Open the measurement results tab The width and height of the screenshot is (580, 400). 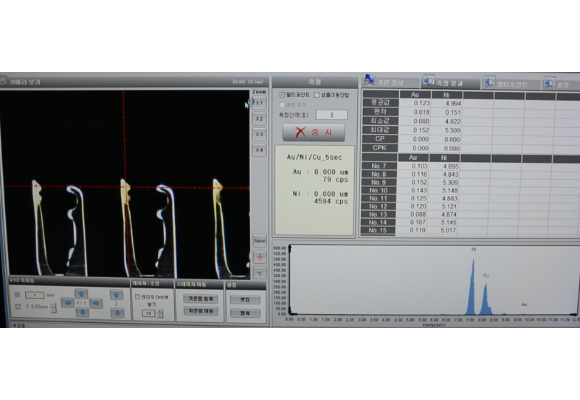tap(450, 83)
